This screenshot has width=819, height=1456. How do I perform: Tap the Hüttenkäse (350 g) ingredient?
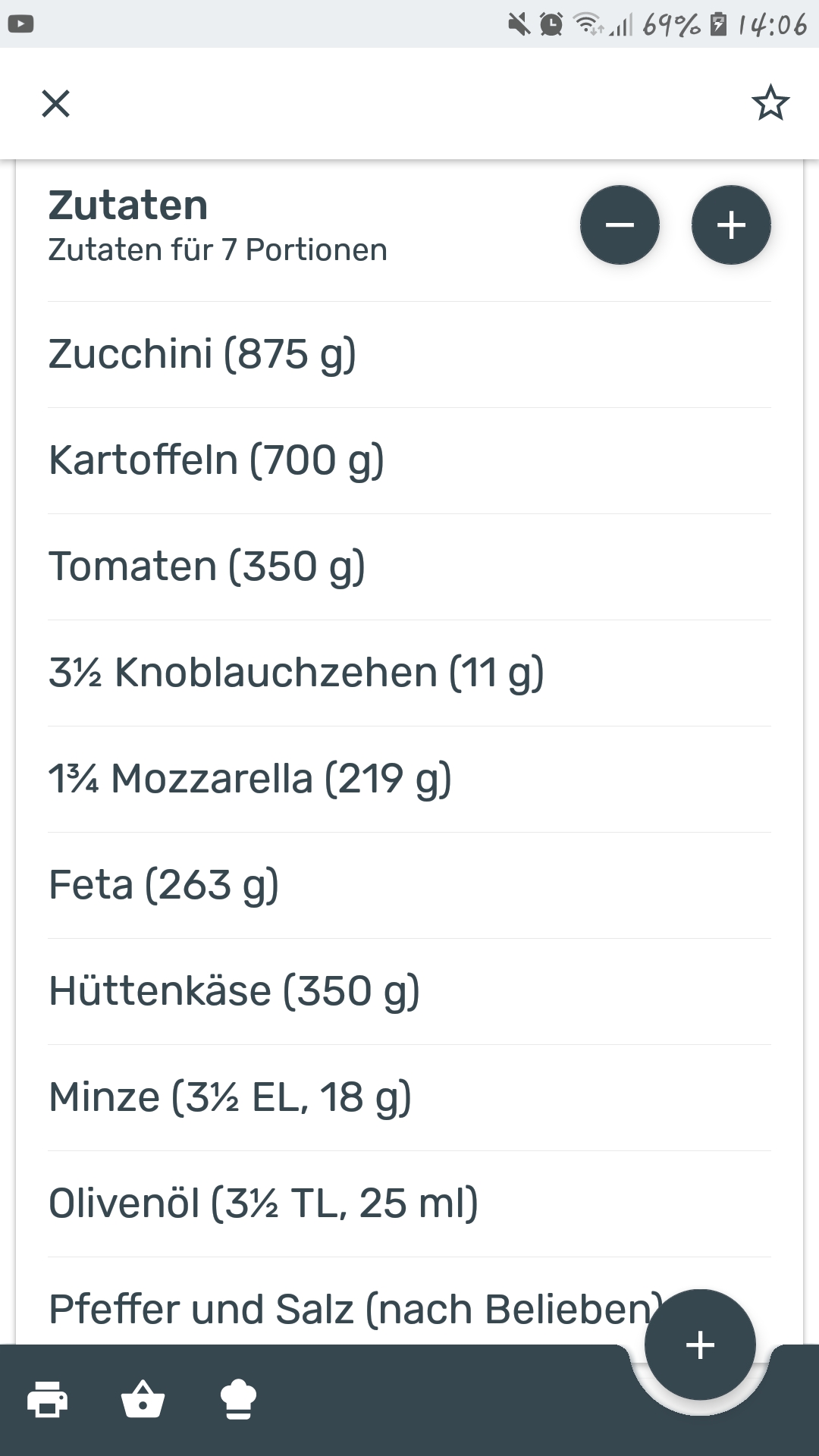coord(234,991)
